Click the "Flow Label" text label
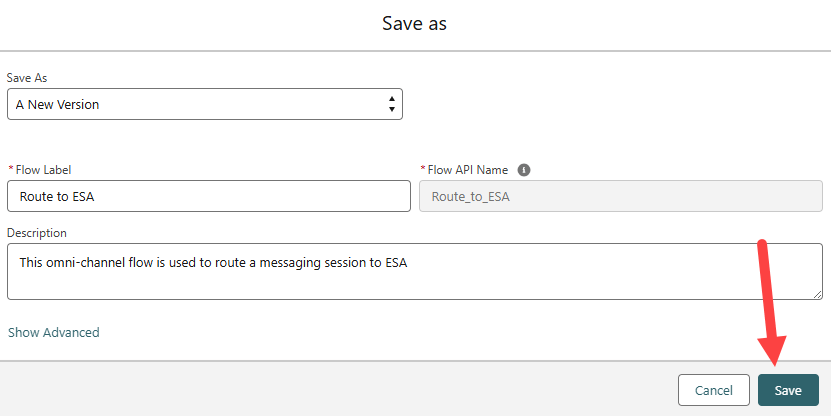This screenshot has width=831, height=416. [x=43, y=170]
